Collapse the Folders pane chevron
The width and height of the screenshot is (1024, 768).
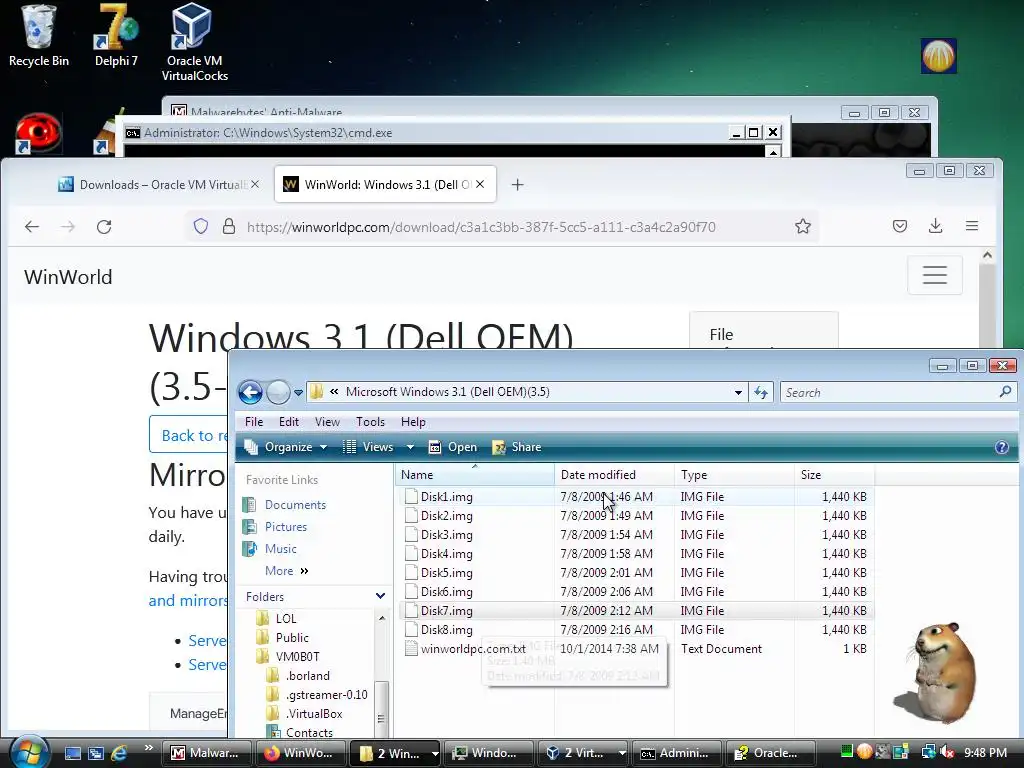tap(380, 596)
